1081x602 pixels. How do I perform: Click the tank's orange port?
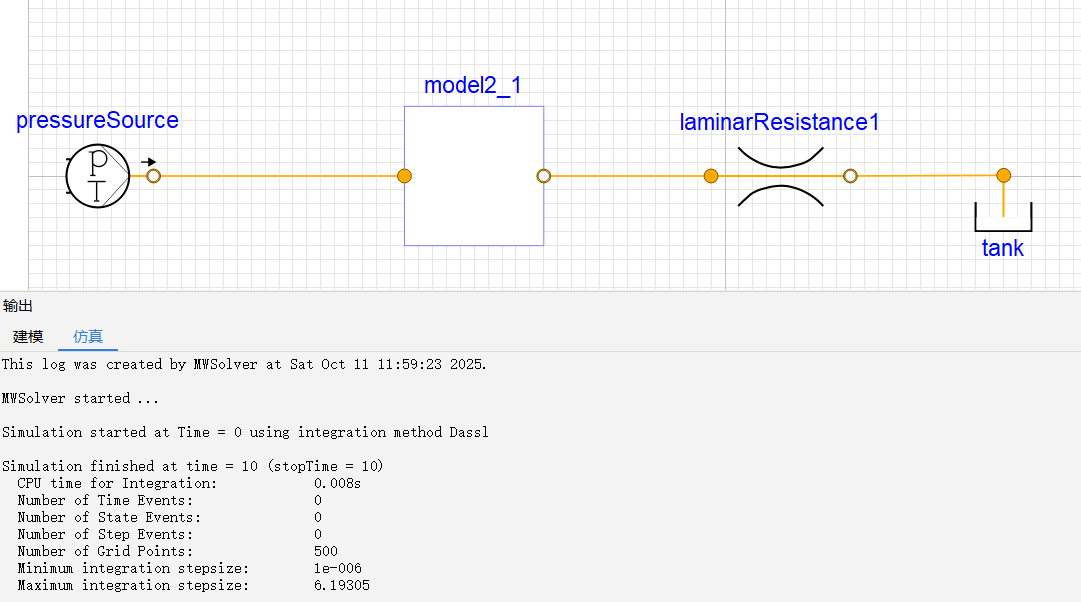click(1004, 175)
